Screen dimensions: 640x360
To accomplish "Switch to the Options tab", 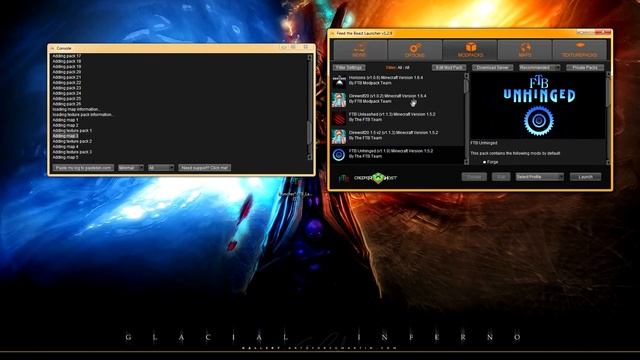I will 415,50.
